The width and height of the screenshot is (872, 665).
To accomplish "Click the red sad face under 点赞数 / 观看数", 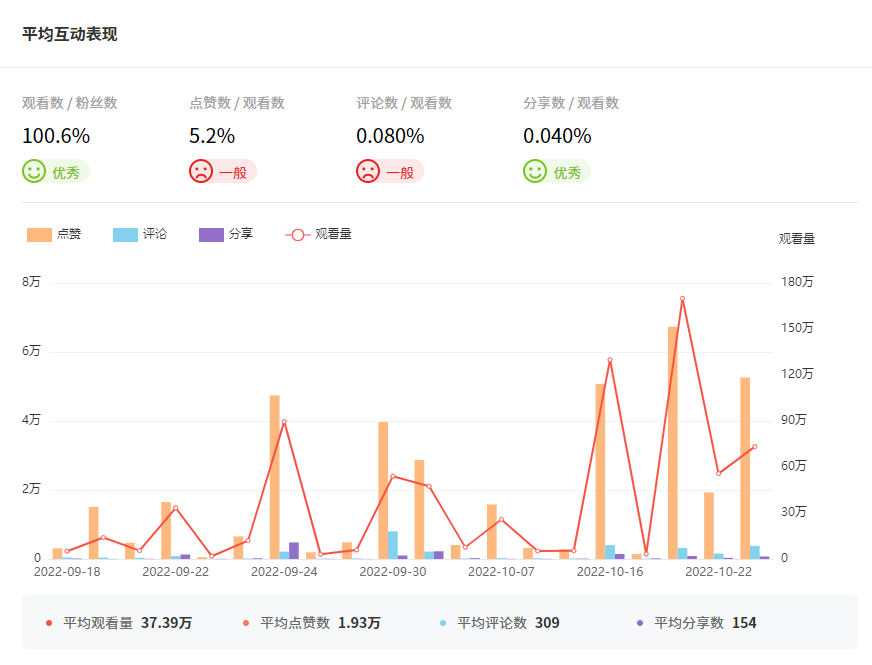I will [201, 171].
